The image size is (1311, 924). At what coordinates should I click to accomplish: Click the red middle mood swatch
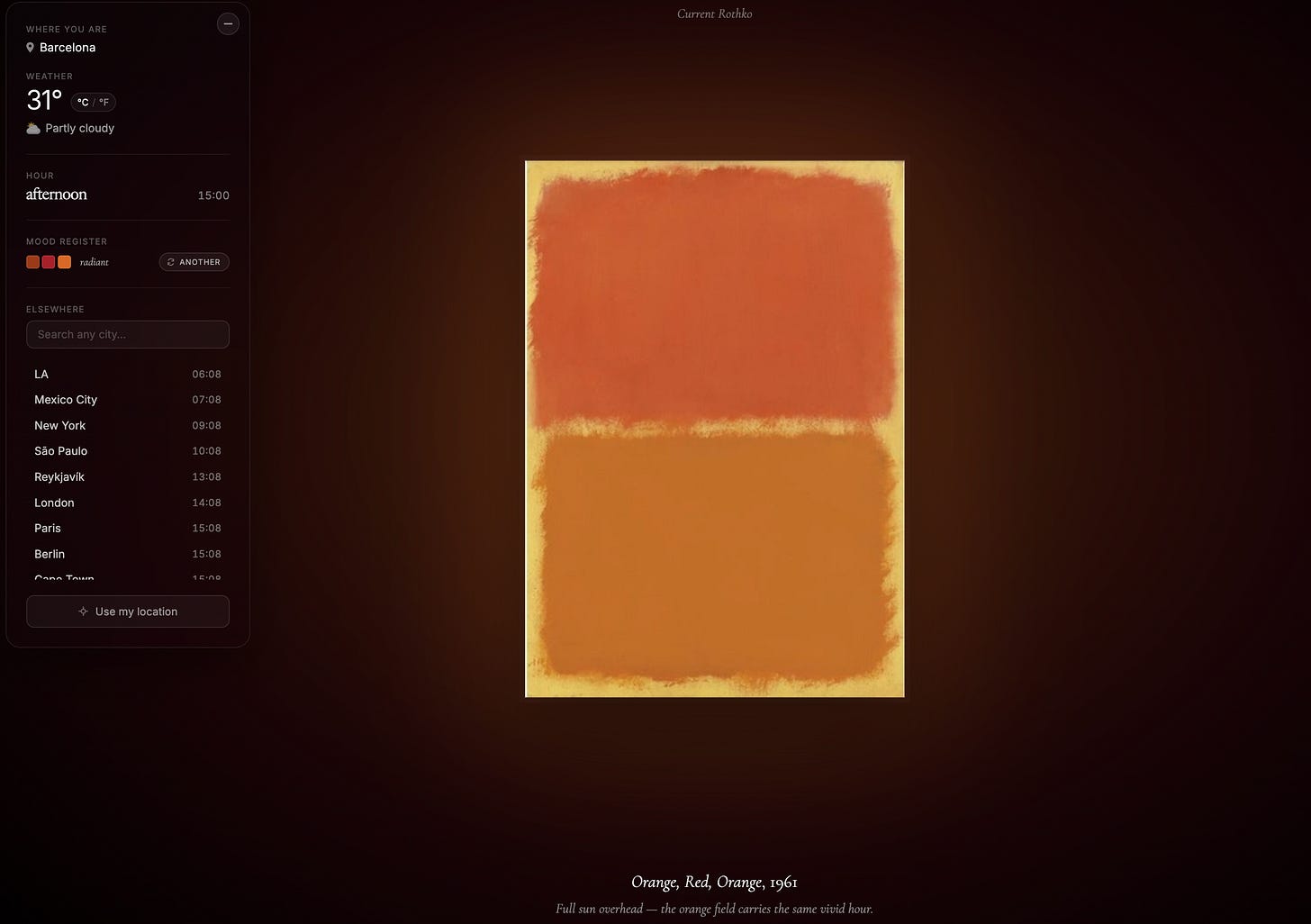49,262
